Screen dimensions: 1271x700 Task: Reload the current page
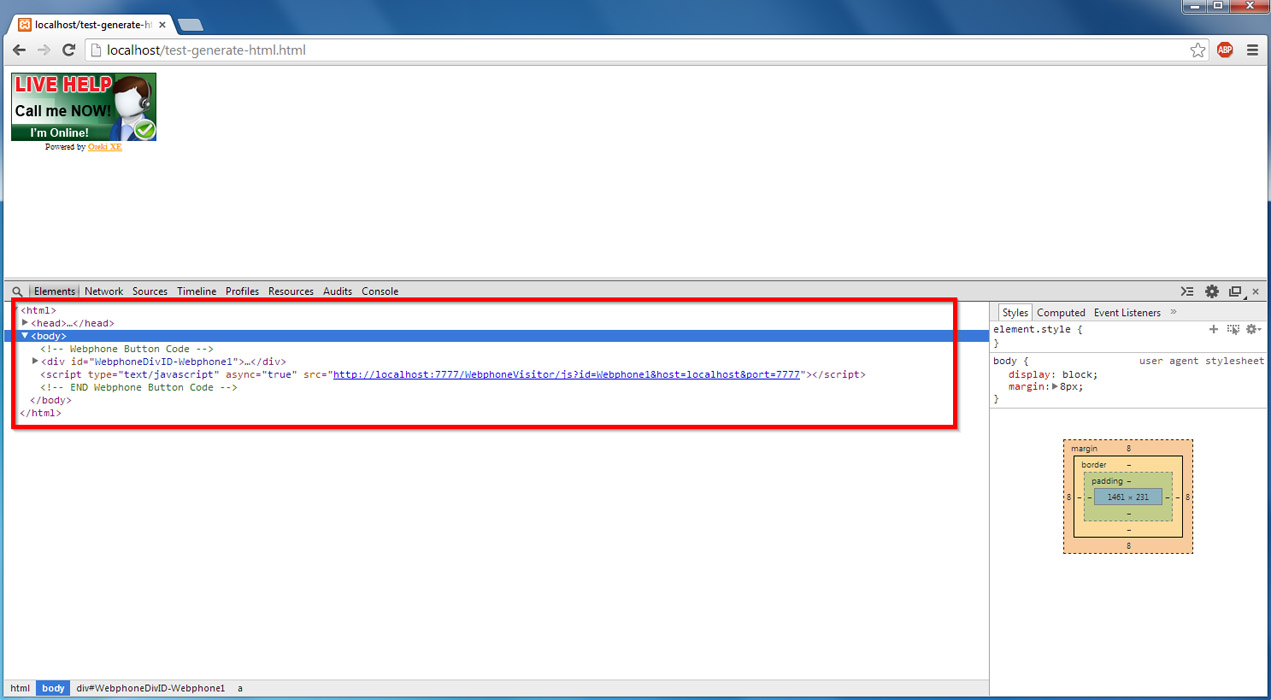69,50
